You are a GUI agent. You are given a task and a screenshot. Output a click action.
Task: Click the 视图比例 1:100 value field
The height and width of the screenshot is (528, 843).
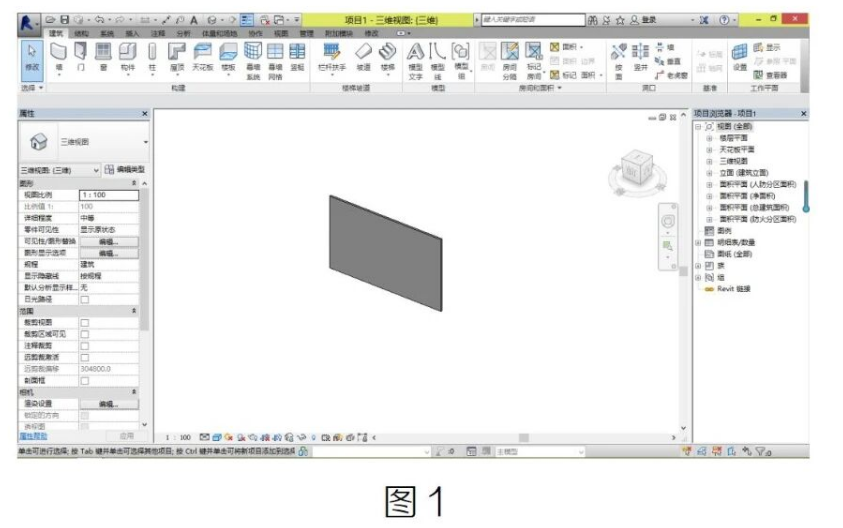pos(109,195)
